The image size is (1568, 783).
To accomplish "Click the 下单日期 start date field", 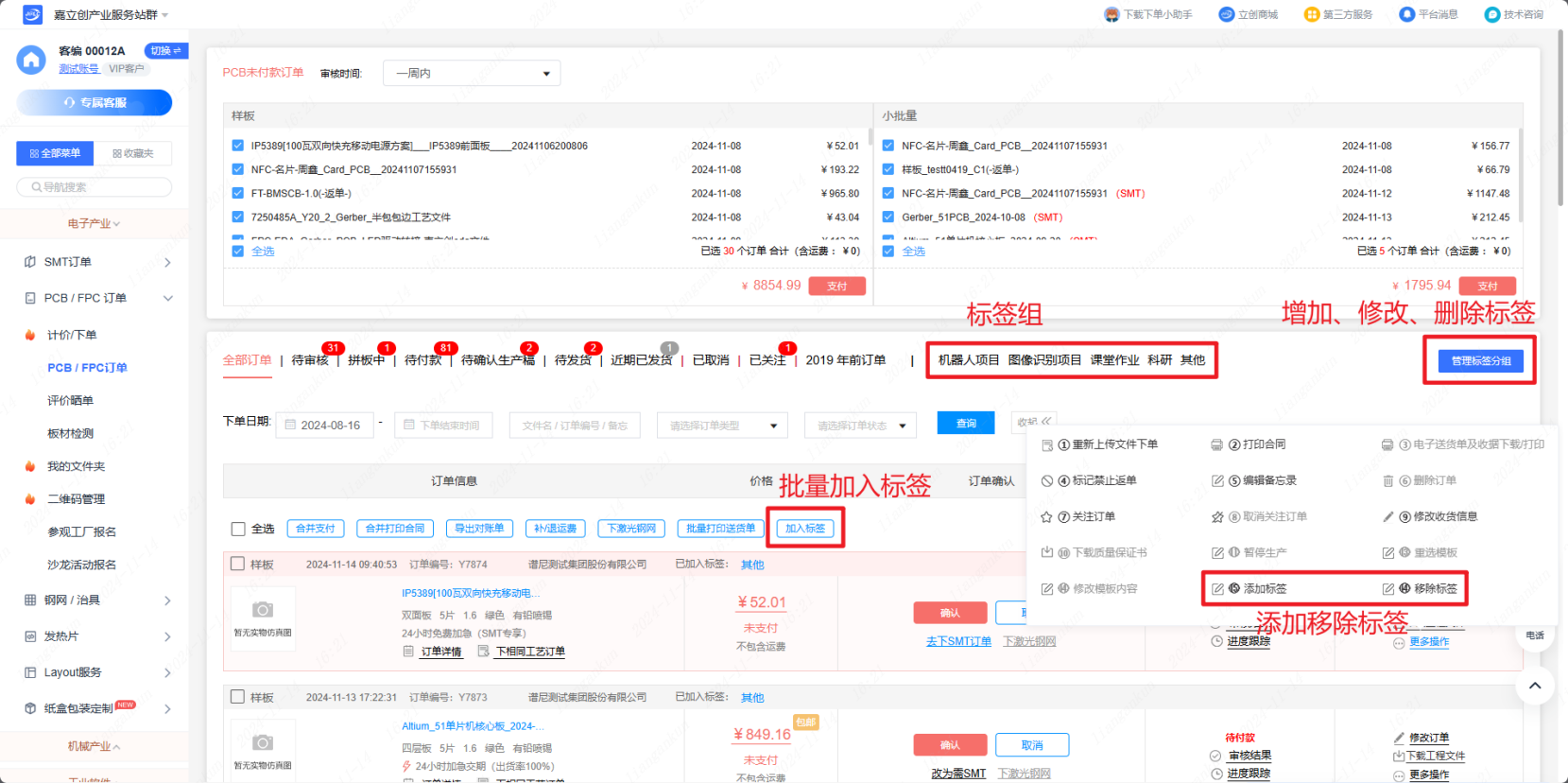I will [323, 426].
